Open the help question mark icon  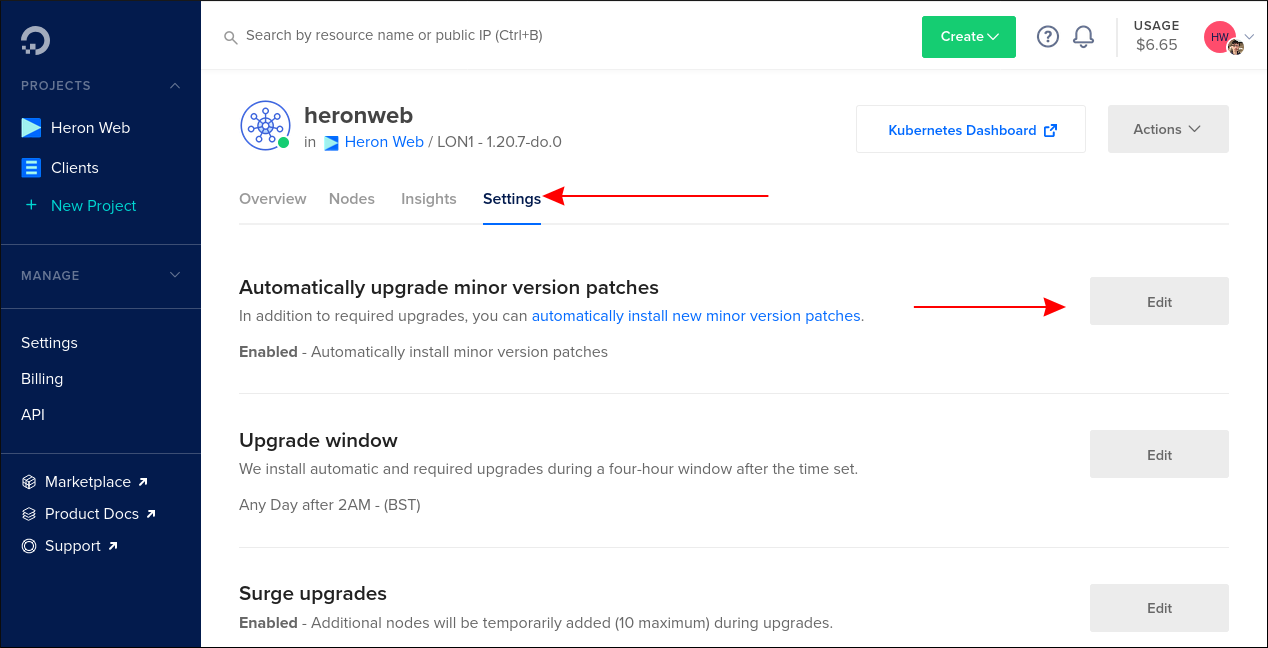[x=1047, y=36]
